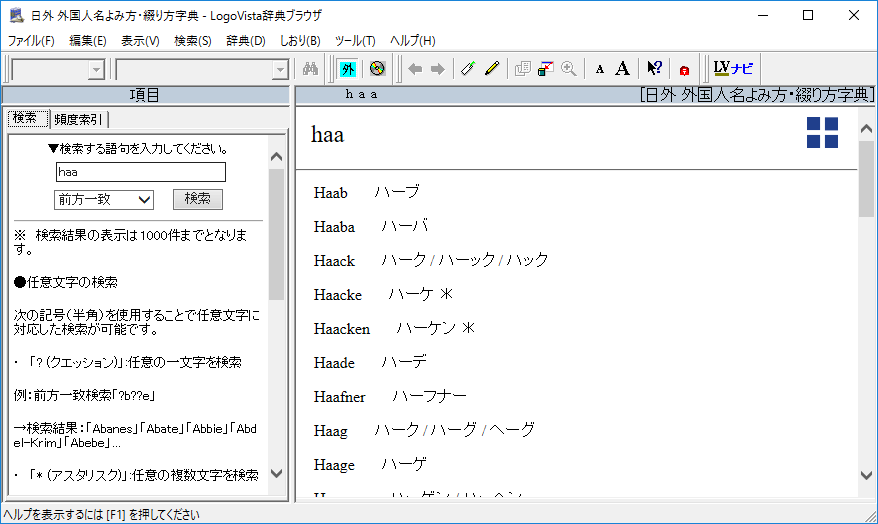Click the blue four-square grid icon
The height and width of the screenshot is (524, 878).
coord(822,133)
